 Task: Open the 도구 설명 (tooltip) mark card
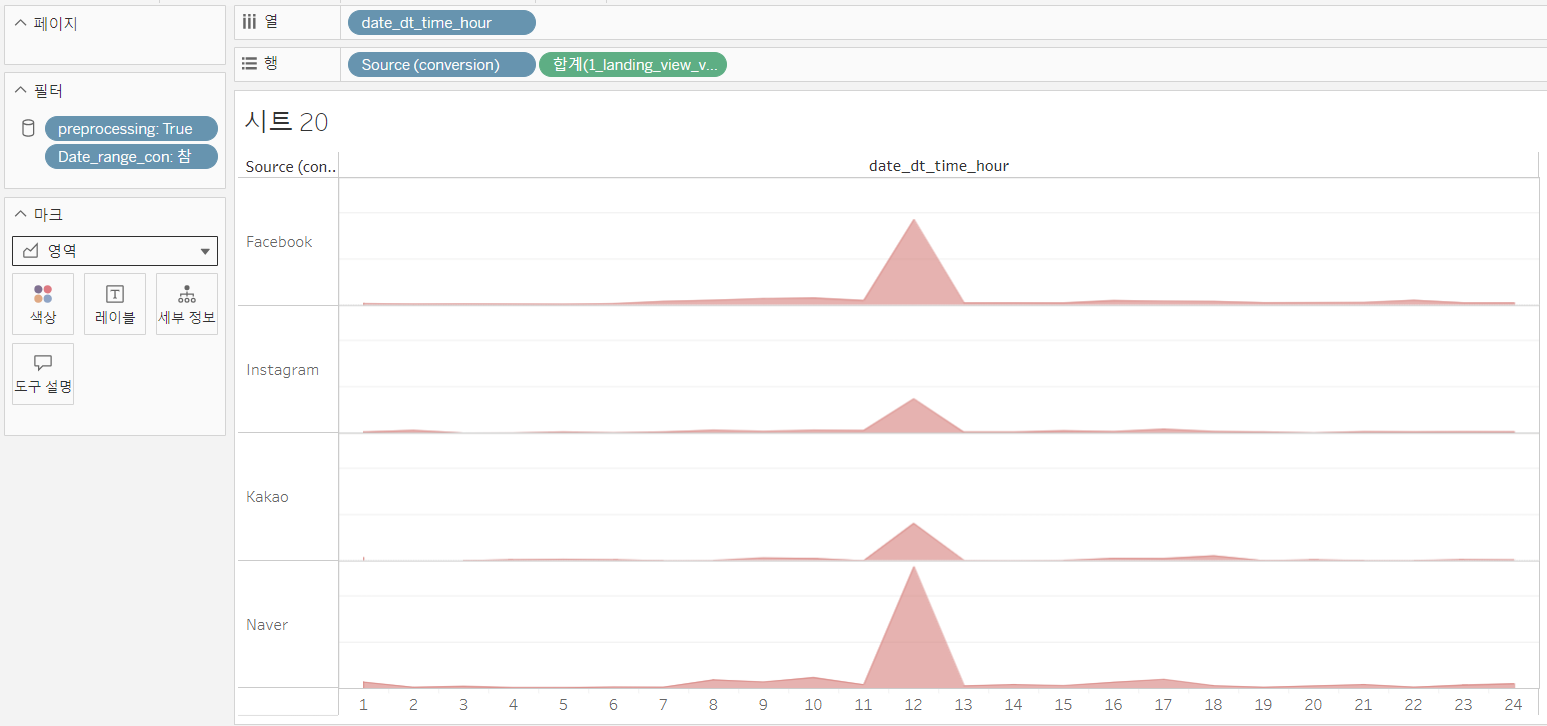(43, 374)
